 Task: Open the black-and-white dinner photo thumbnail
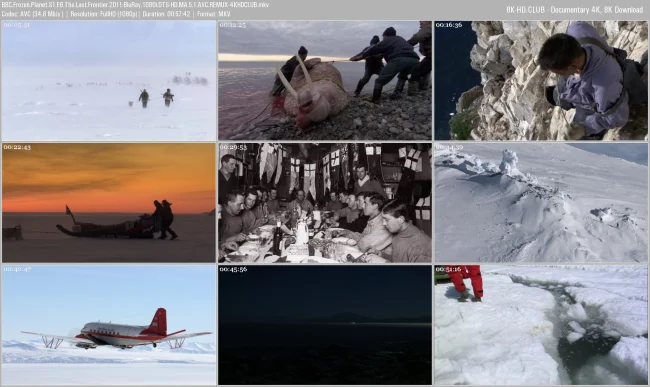coord(325,203)
